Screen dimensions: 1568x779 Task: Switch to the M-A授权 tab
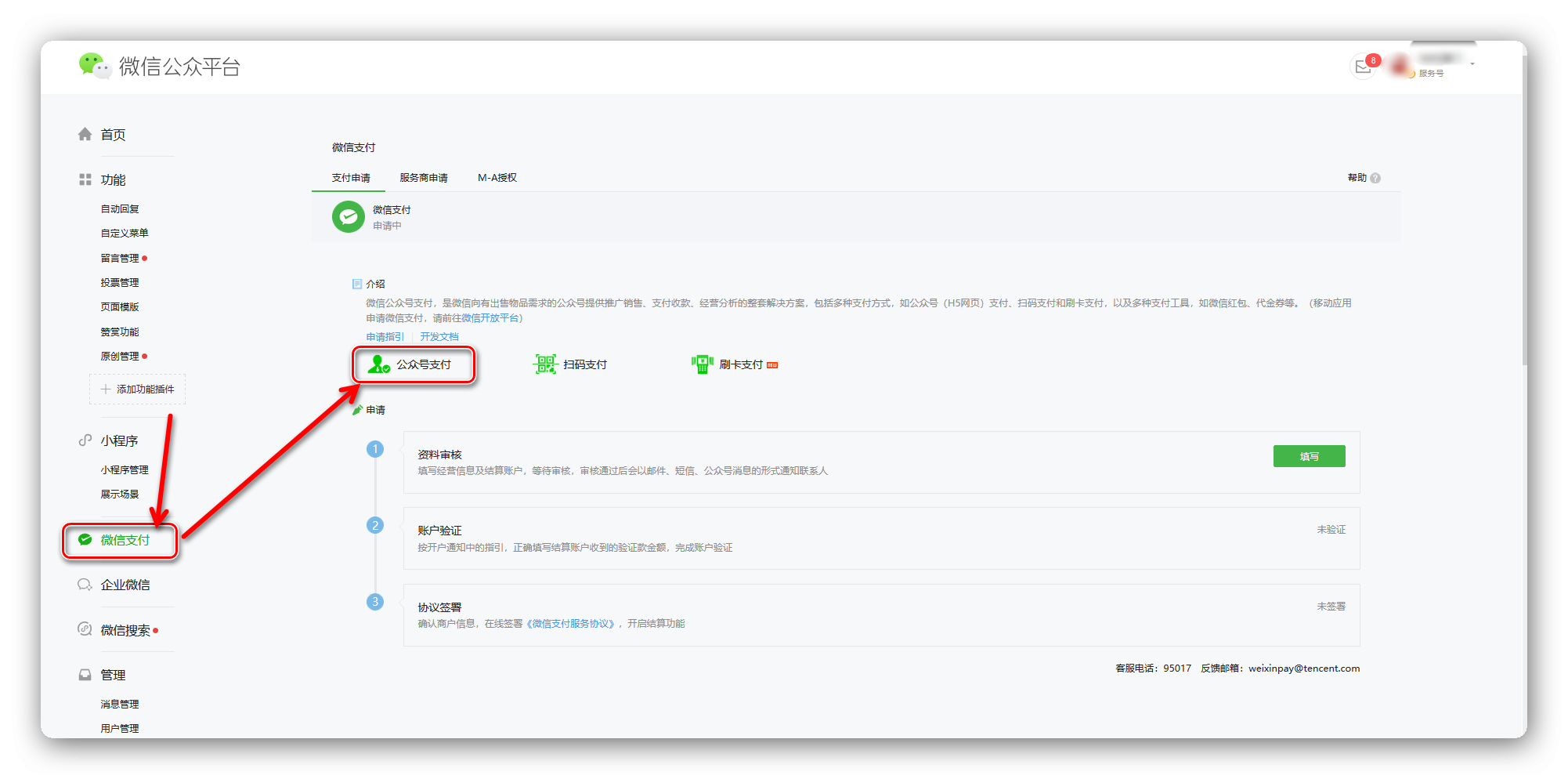point(497,178)
